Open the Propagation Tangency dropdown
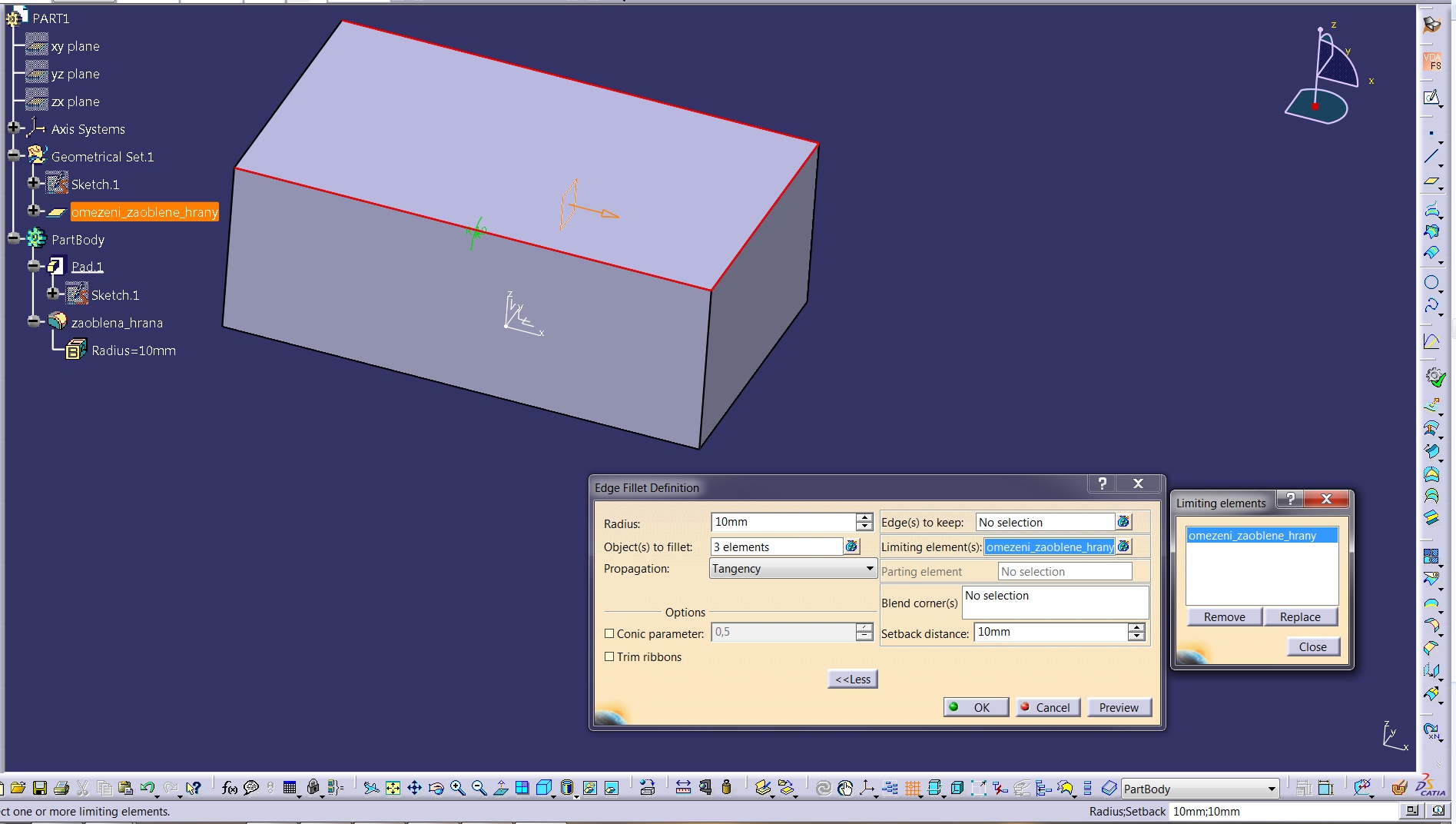This screenshot has width=1456, height=824. [869, 569]
